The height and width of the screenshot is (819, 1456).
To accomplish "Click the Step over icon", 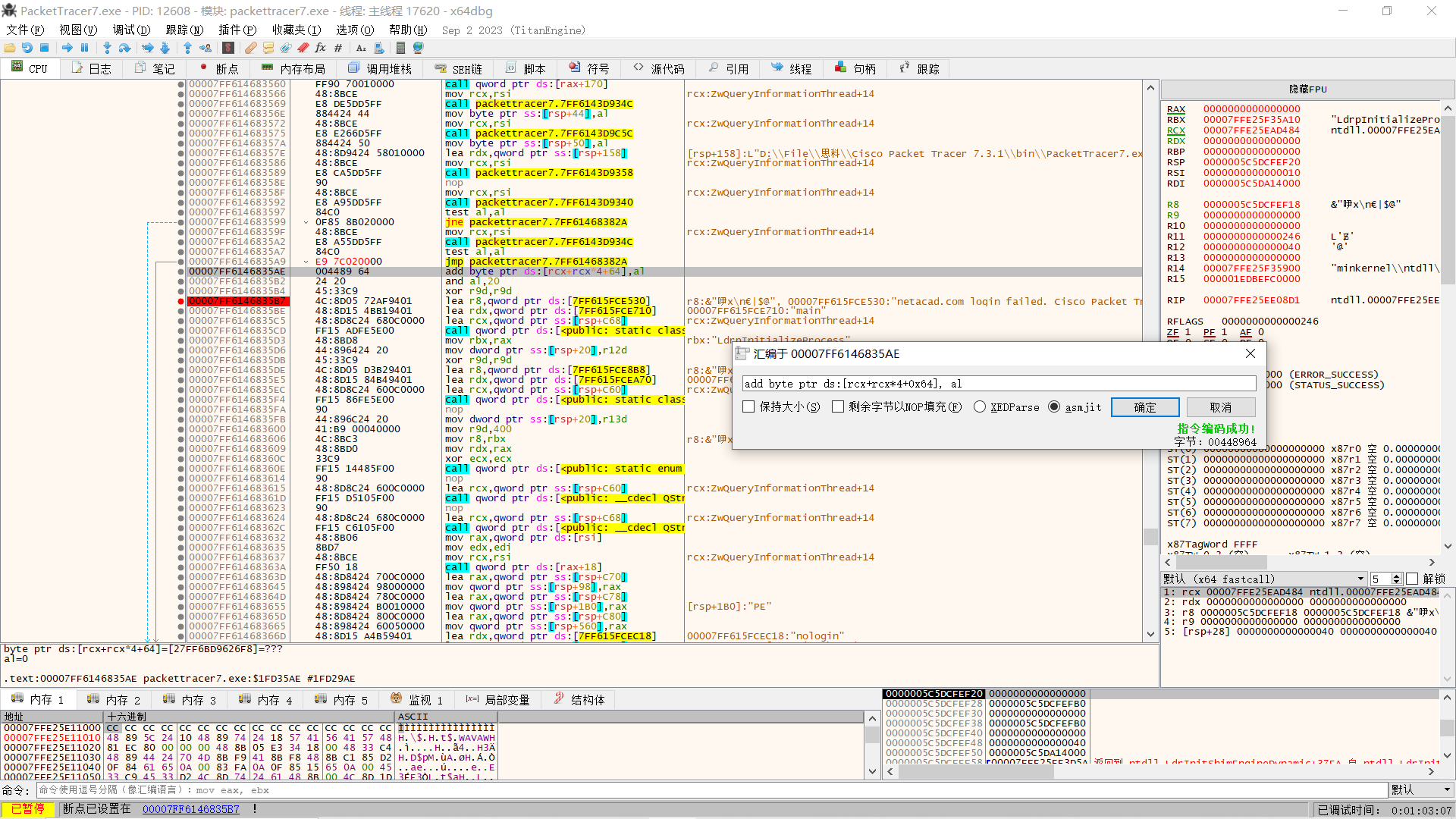I will 125,48.
